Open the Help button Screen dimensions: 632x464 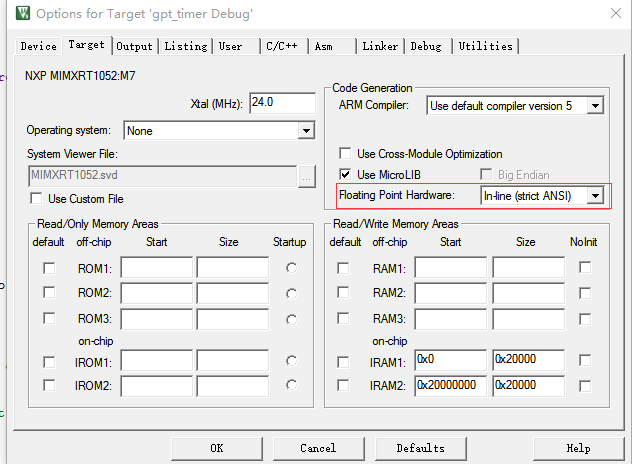tap(578, 448)
